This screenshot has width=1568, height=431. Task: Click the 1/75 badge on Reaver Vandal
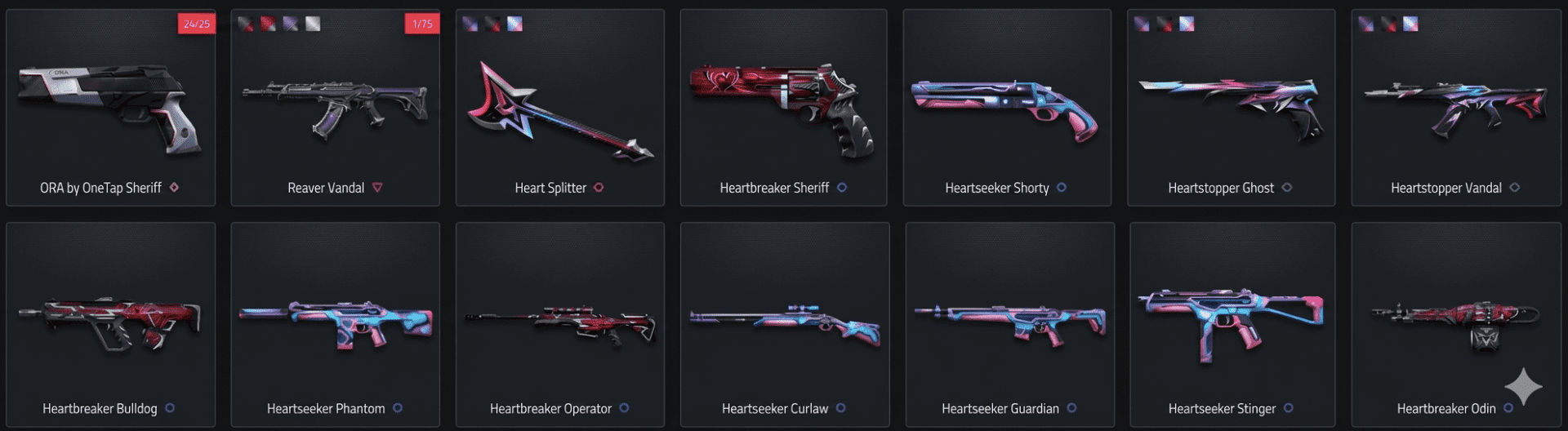422,24
